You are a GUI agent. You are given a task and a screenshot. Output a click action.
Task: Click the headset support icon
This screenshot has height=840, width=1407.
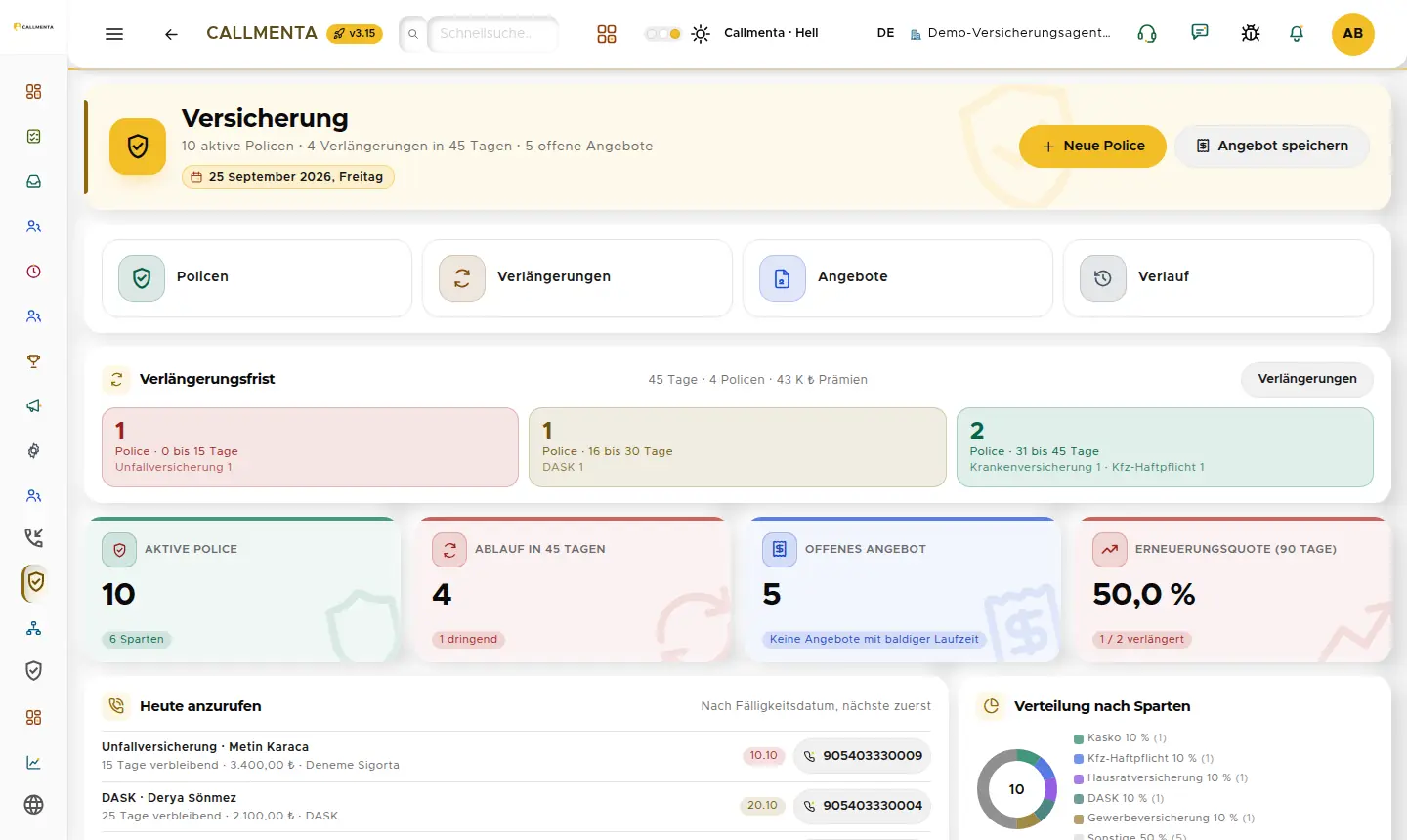(1147, 34)
